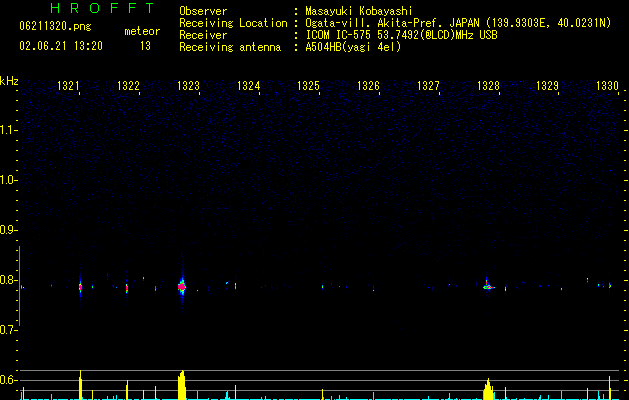This screenshot has height=400, width=629.
Task: Click the 1322 time axis marker
Action: coord(128,86)
